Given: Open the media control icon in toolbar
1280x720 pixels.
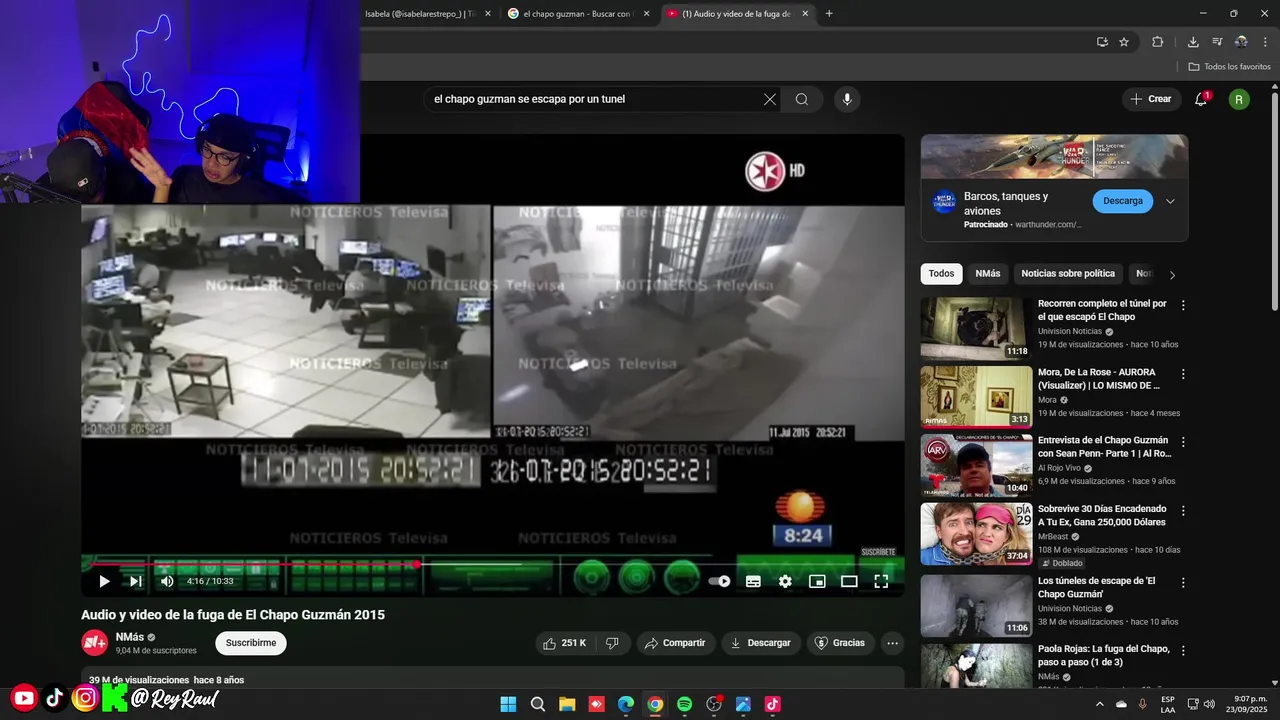Looking at the screenshot, I should pos(1217,42).
